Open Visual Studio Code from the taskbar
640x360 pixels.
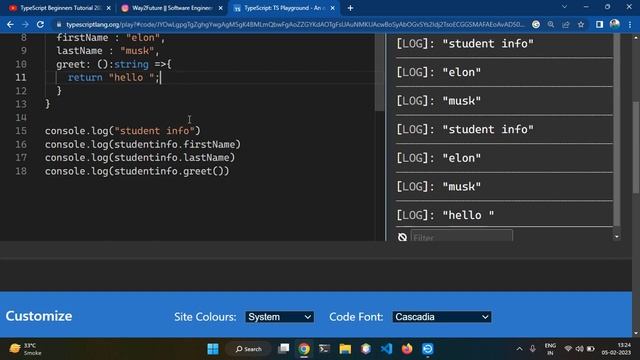point(387,349)
